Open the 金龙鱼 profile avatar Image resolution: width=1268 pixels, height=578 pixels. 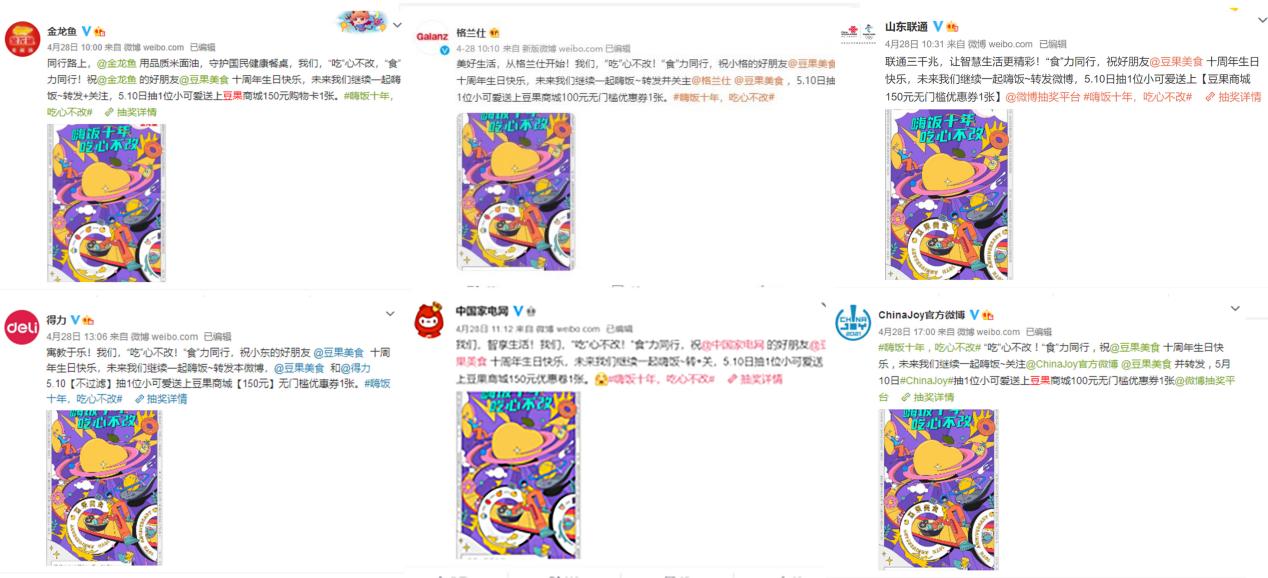click(x=23, y=39)
